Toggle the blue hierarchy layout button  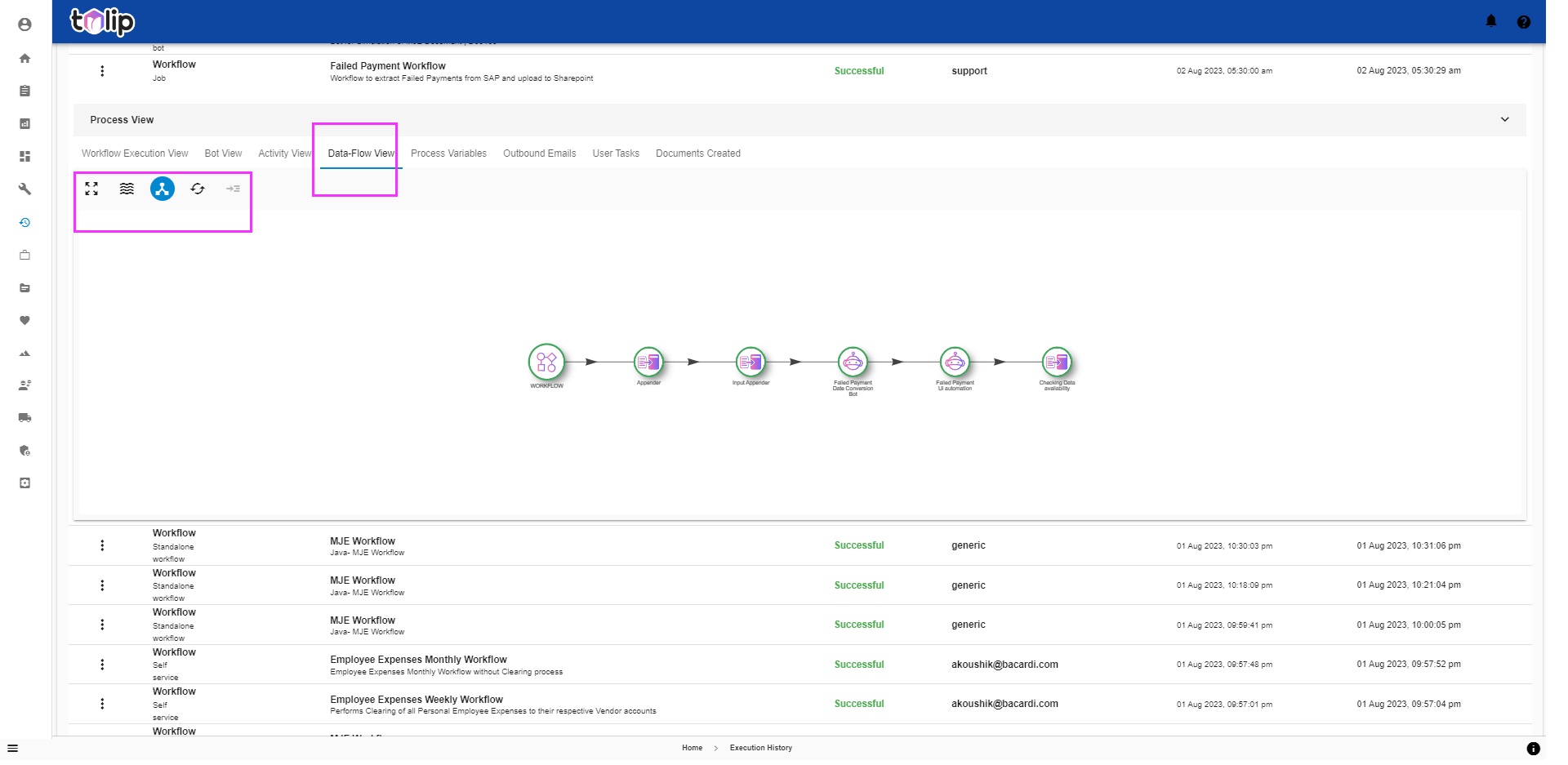point(163,189)
